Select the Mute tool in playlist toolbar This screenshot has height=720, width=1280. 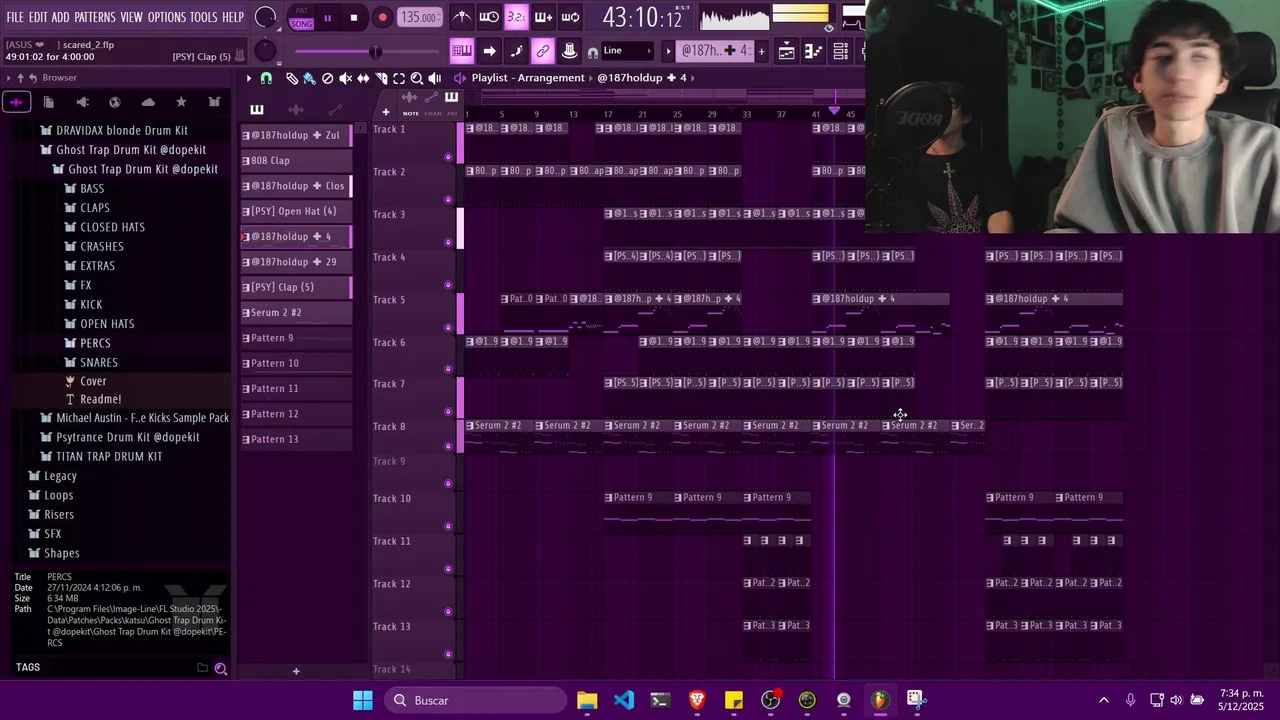click(345, 78)
